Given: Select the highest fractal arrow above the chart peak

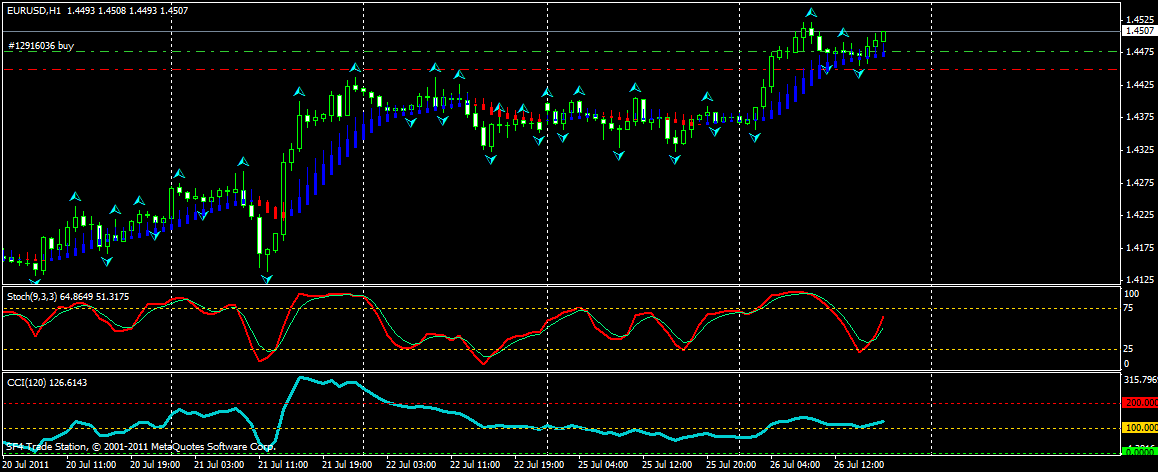Looking at the screenshot, I should tap(812, 13).
